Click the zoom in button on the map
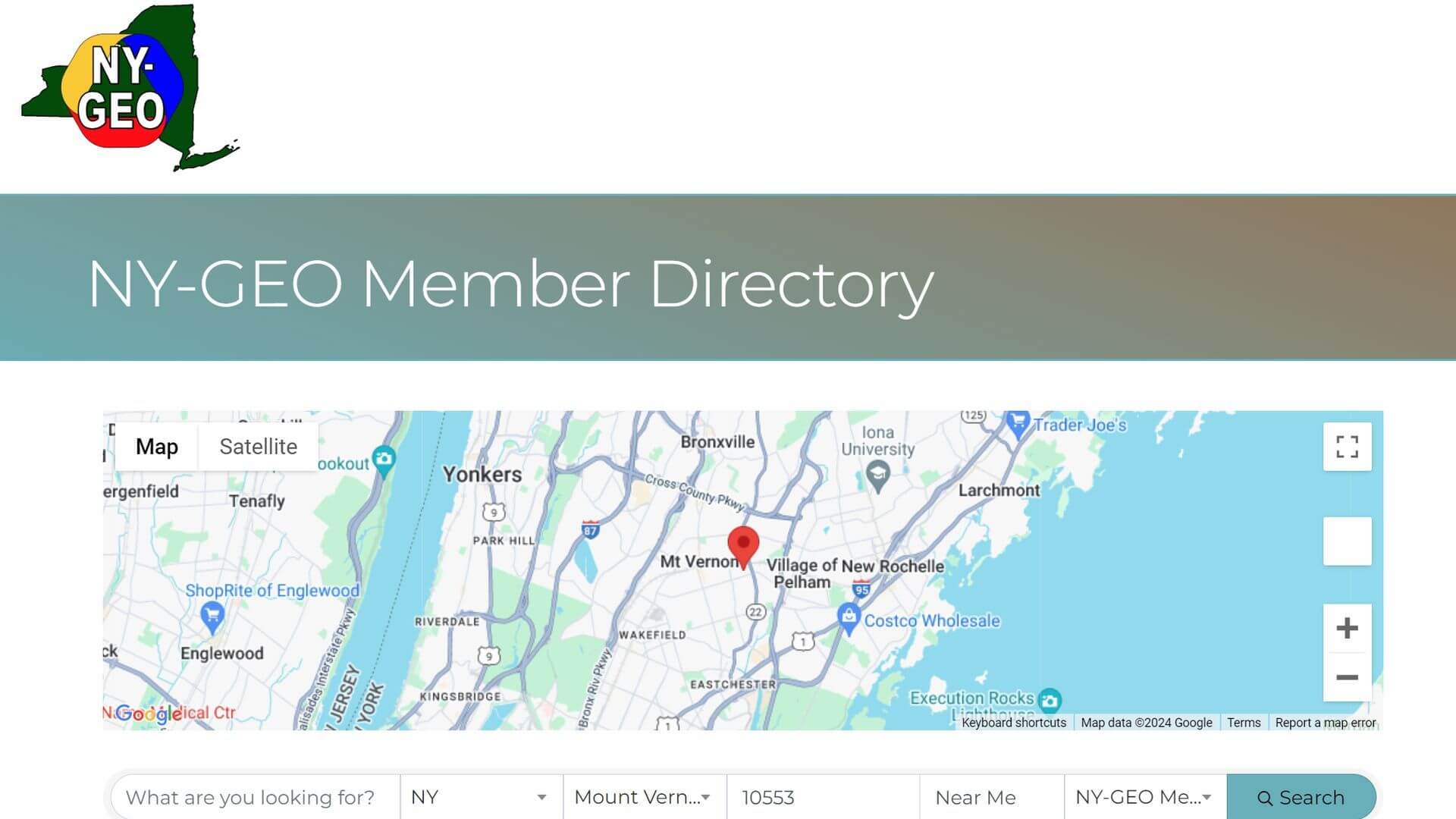 pos(1345,627)
